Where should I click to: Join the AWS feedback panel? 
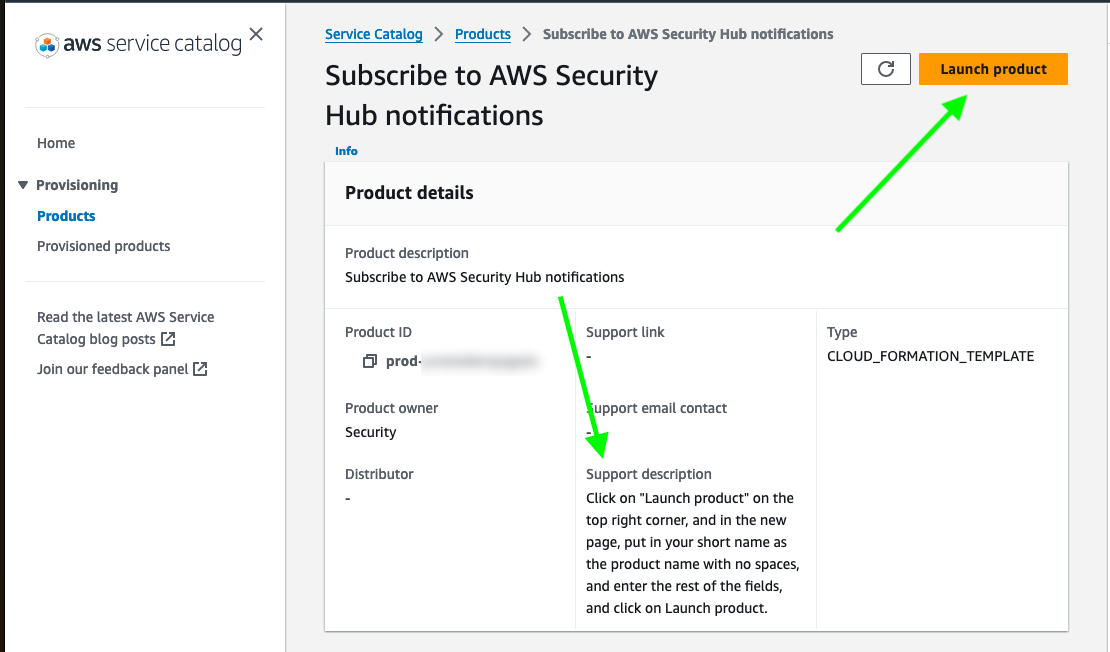pyautogui.click(x=113, y=368)
